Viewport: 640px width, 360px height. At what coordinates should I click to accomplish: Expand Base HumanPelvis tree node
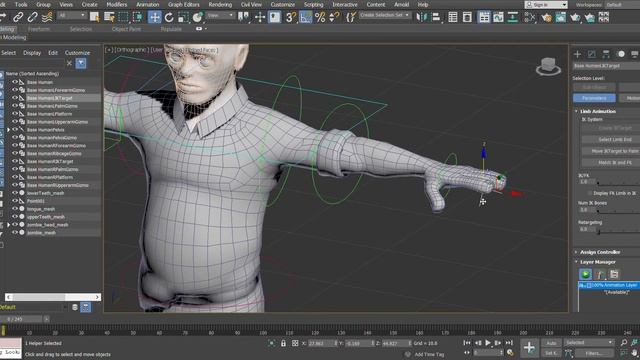8,130
